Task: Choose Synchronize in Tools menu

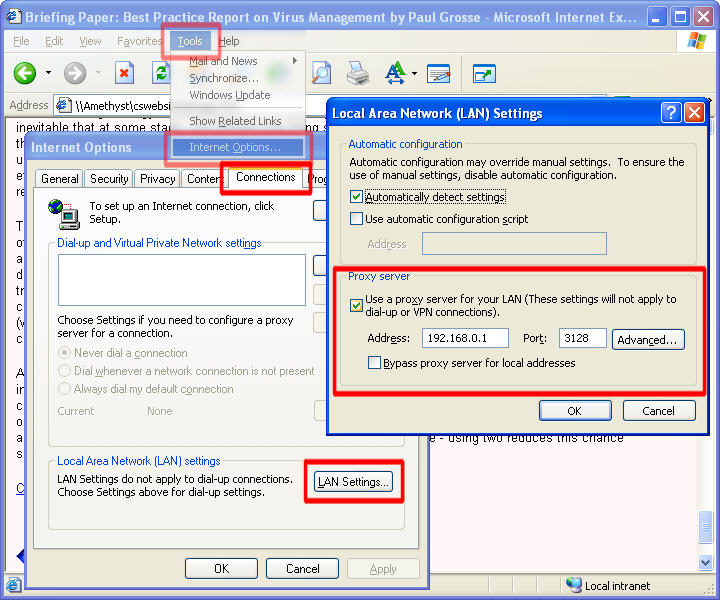Action: (224, 78)
